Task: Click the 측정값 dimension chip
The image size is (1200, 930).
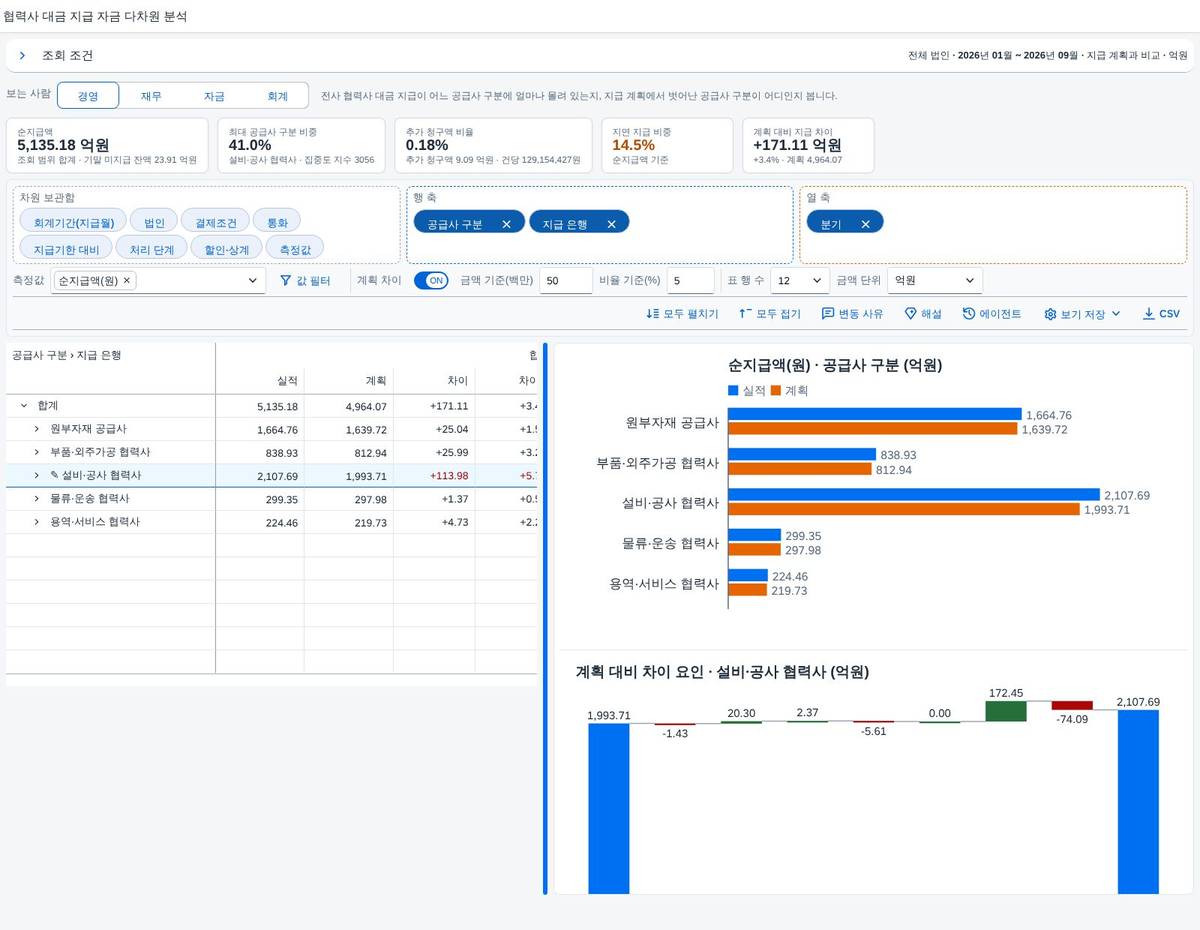Action: tap(295, 248)
